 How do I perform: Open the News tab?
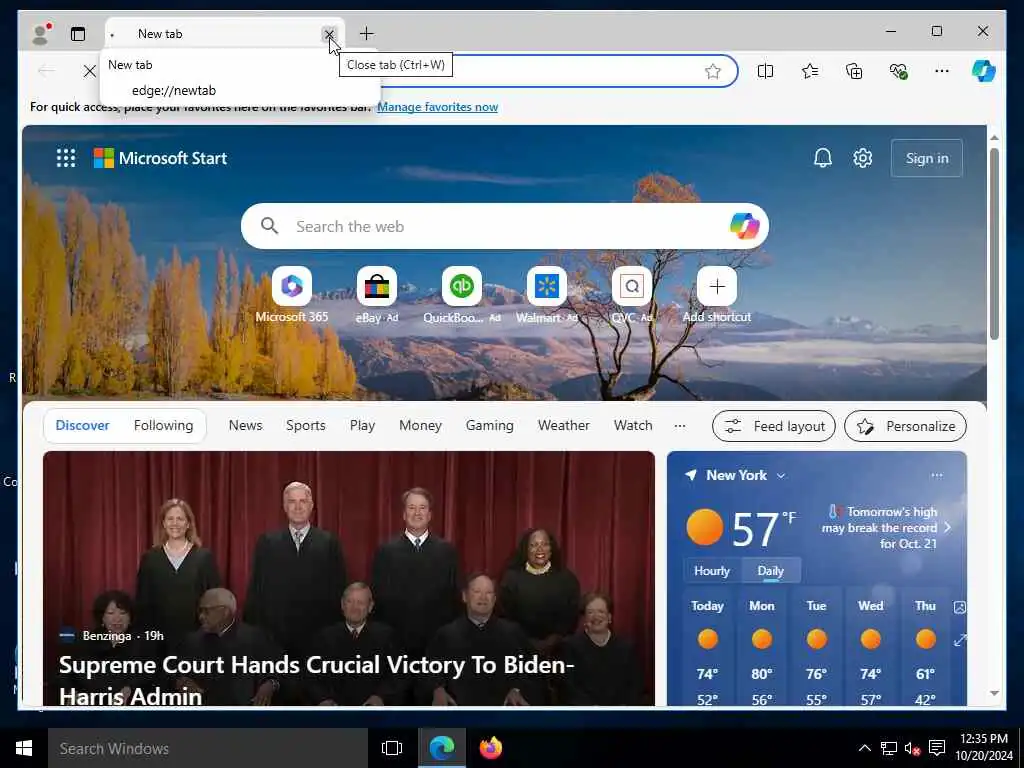click(x=245, y=426)
